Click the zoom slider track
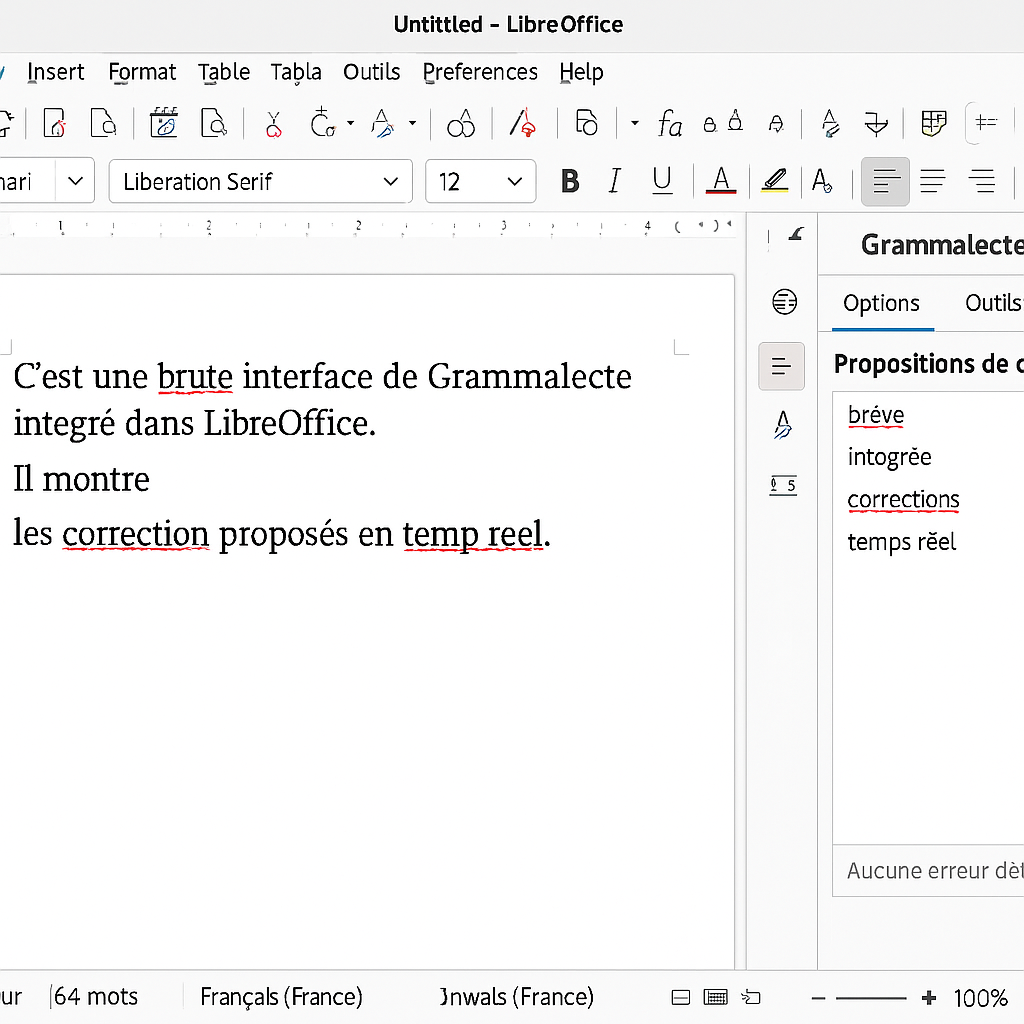The width and height of the screenshot is (1024, 1024). 871,998
